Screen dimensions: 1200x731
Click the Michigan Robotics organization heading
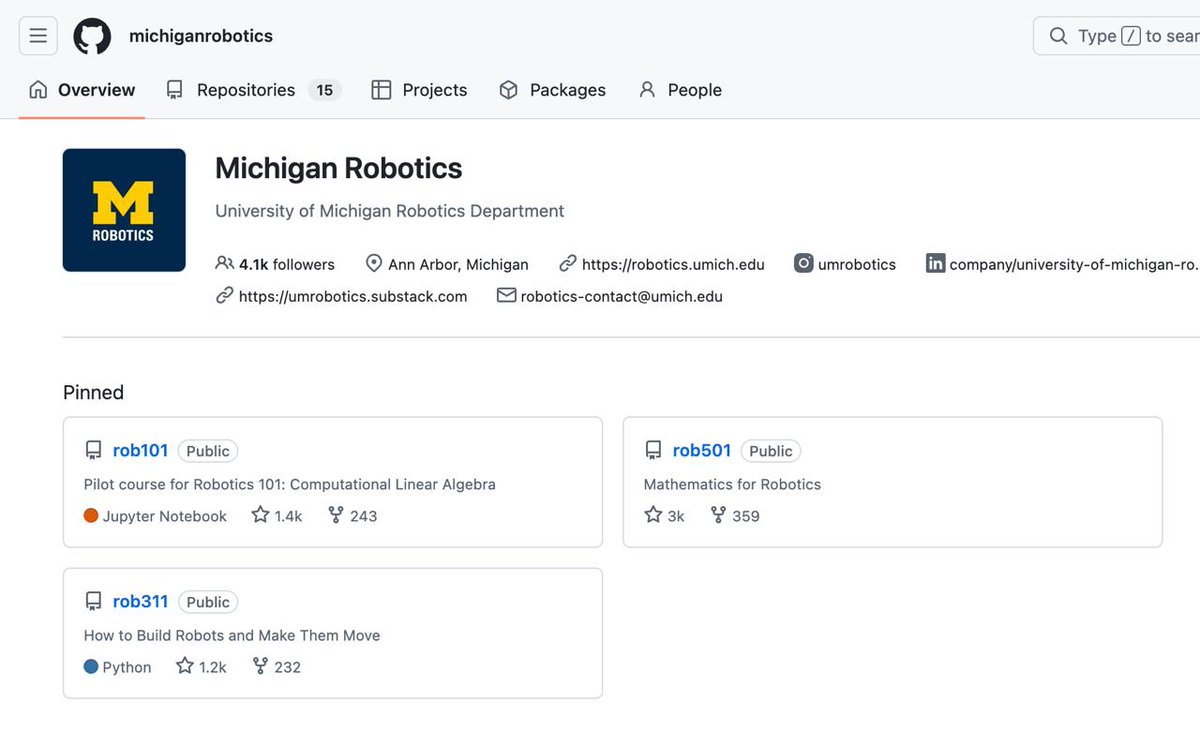tap(339, 168)
